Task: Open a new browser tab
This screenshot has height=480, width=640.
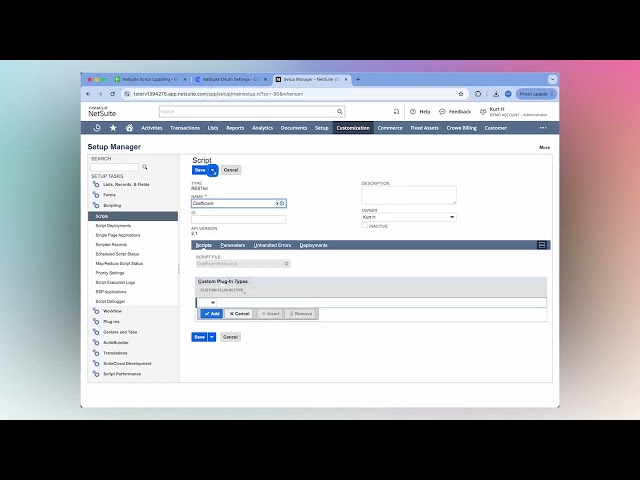Action: [358, 80]
